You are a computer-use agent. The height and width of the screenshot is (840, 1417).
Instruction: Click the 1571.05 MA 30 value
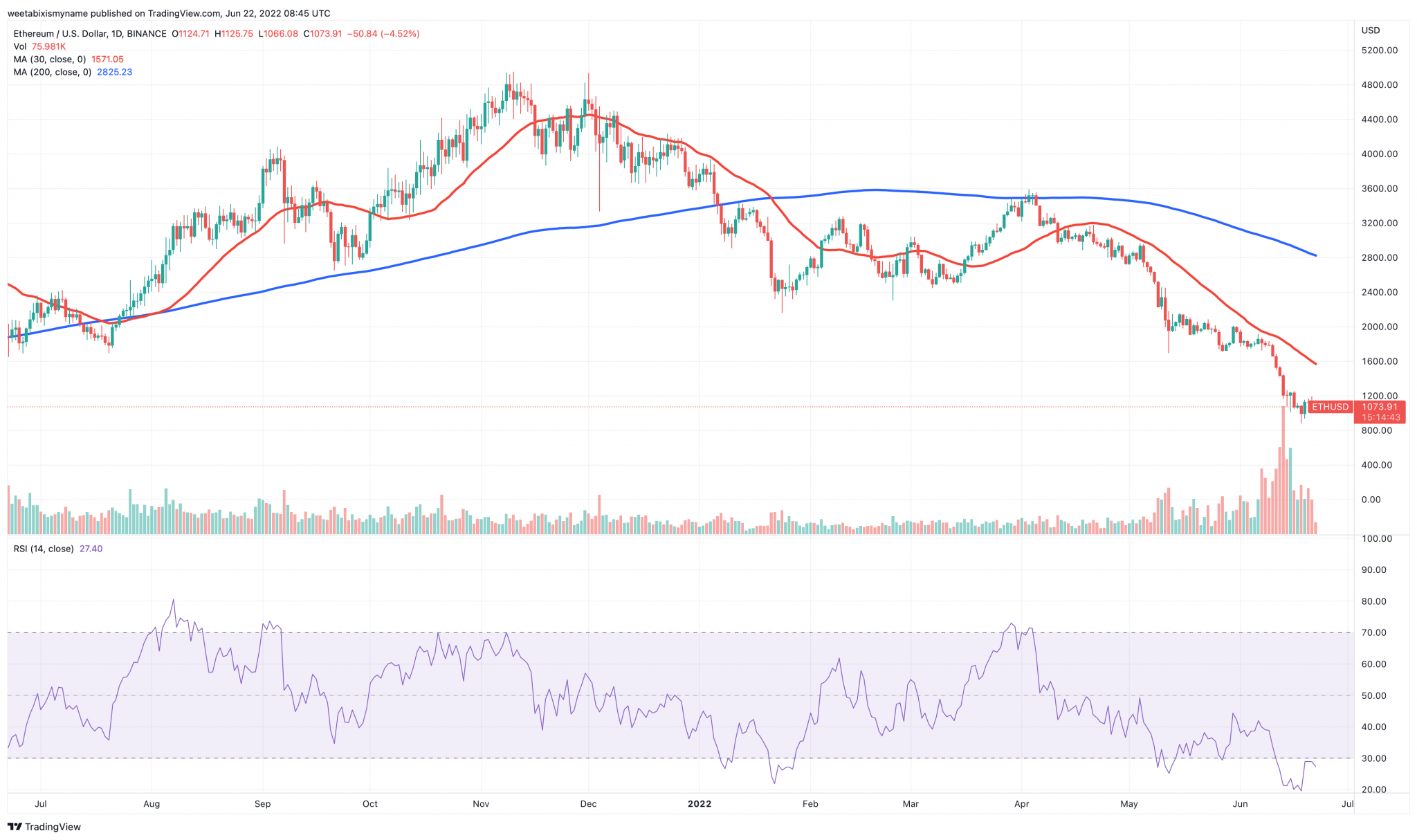click(108, 60)
